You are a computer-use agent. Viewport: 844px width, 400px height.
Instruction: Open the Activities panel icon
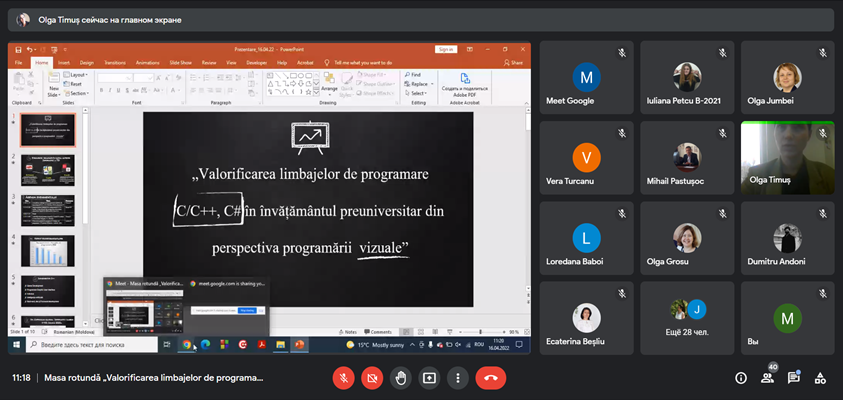click(820, 378)
